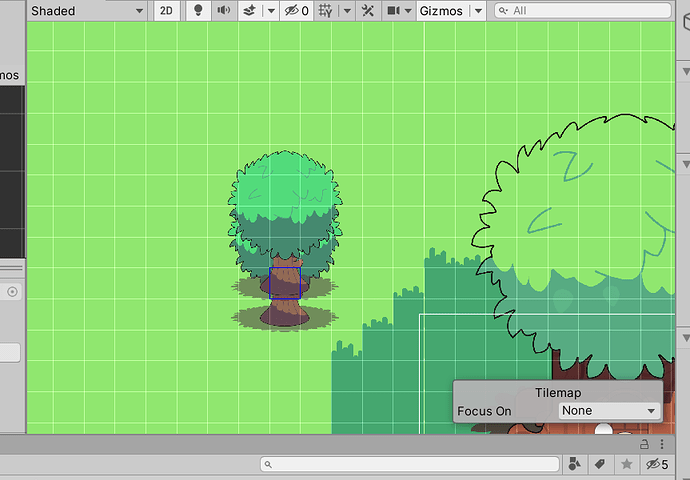Open the three-dot panel options menu
Viewport: 690px width, 480px height.
pos(662,444)
